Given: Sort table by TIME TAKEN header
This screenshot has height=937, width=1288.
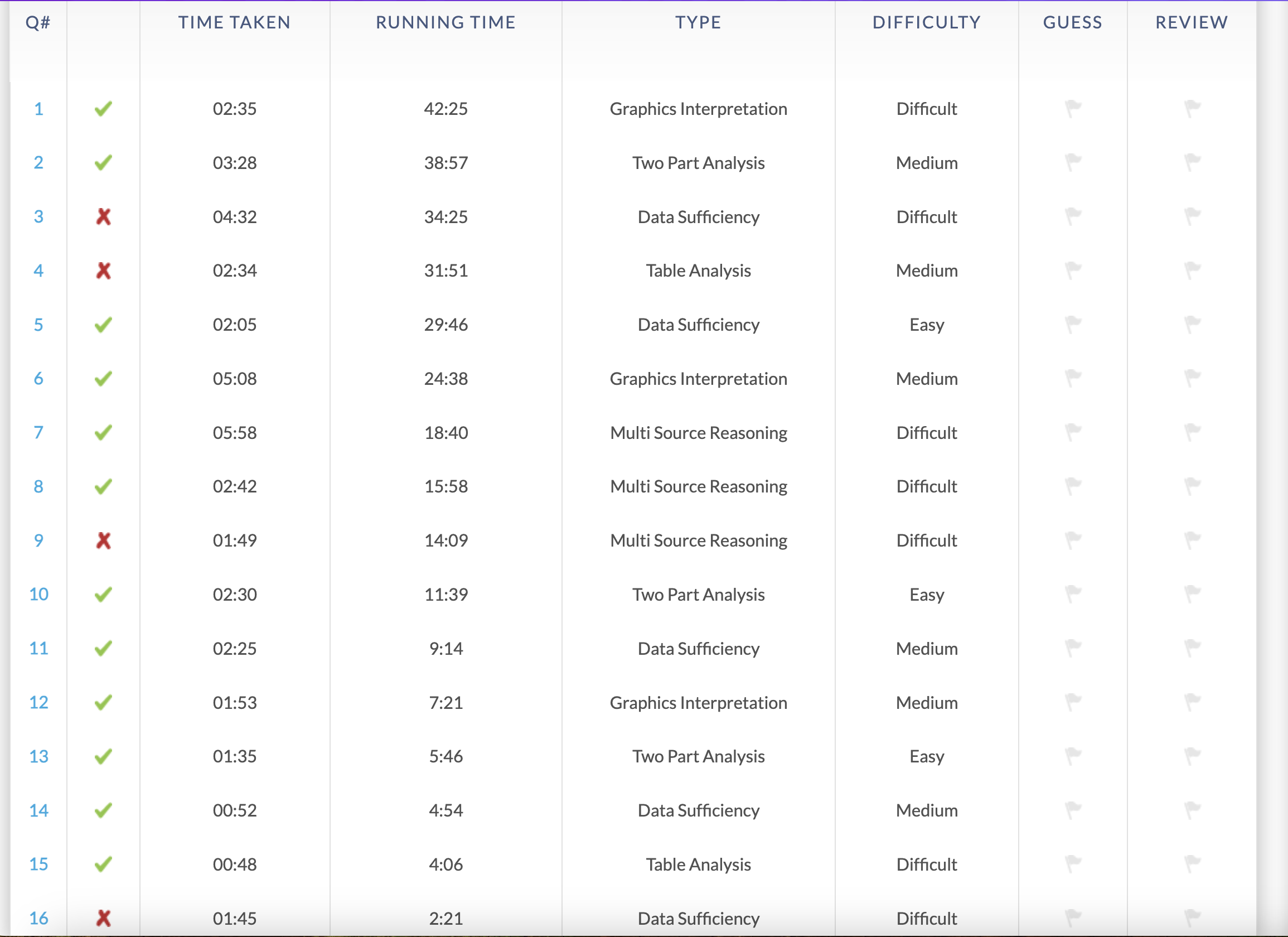Looking at the screenshot, I should [235, 22].
